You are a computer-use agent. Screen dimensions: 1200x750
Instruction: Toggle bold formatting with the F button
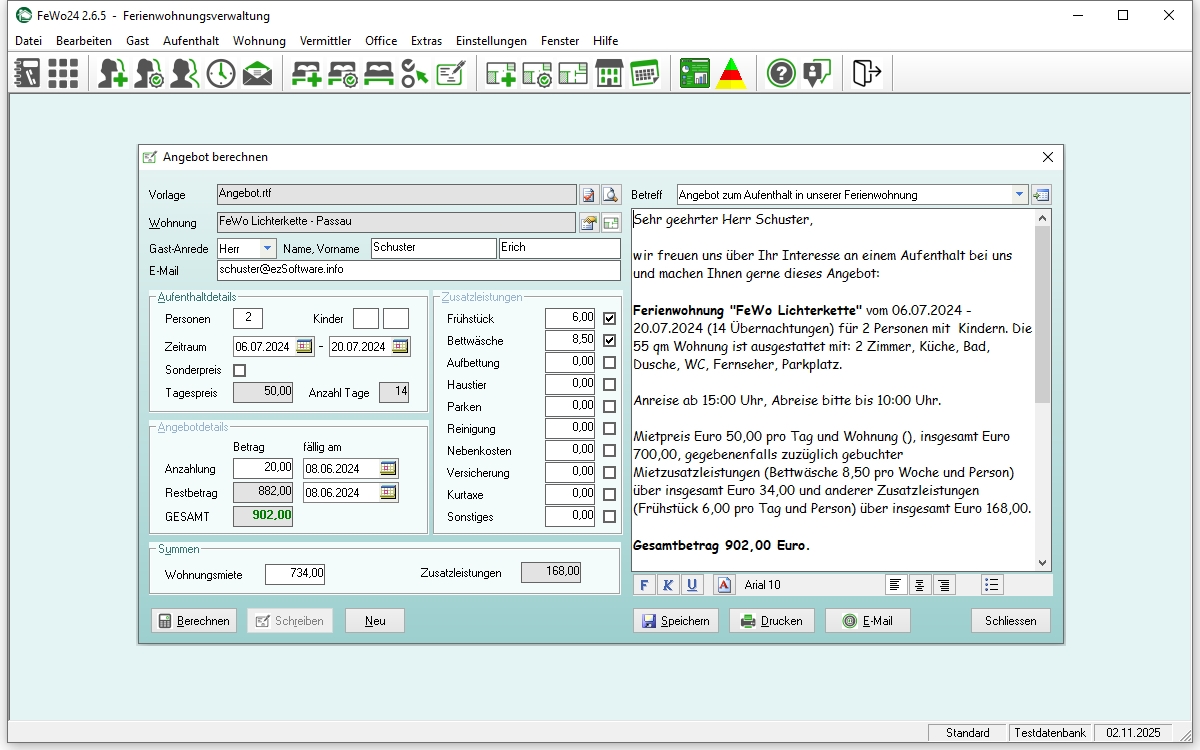[x=644, y=585]
